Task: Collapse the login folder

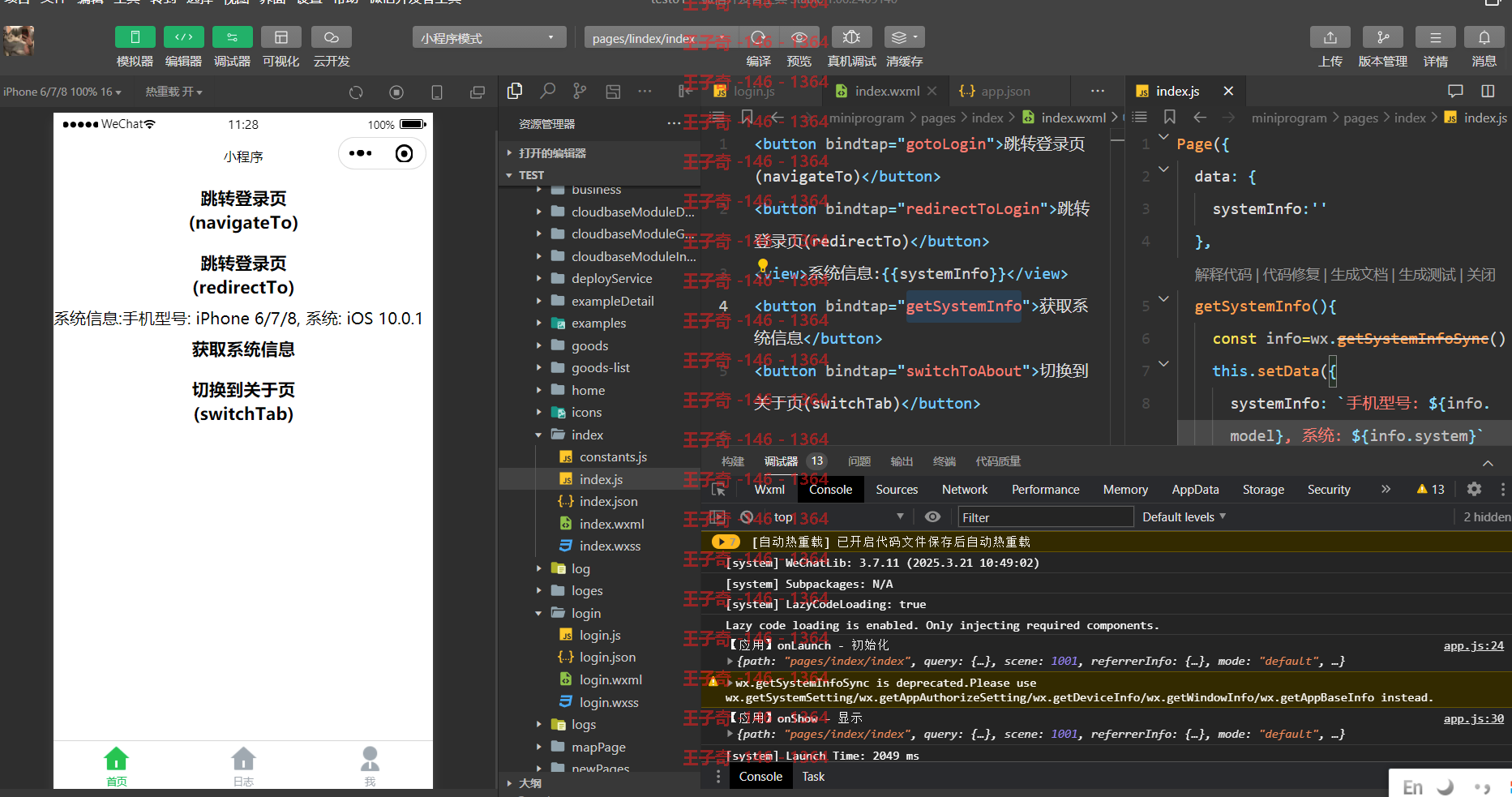Action: (x=599, y=613)
